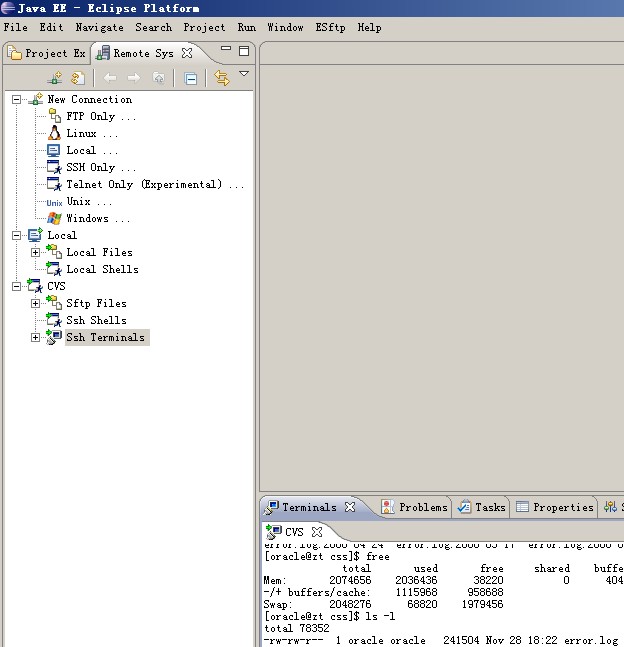Open the Search menu
Screen dimensions: 624x647
154,27
